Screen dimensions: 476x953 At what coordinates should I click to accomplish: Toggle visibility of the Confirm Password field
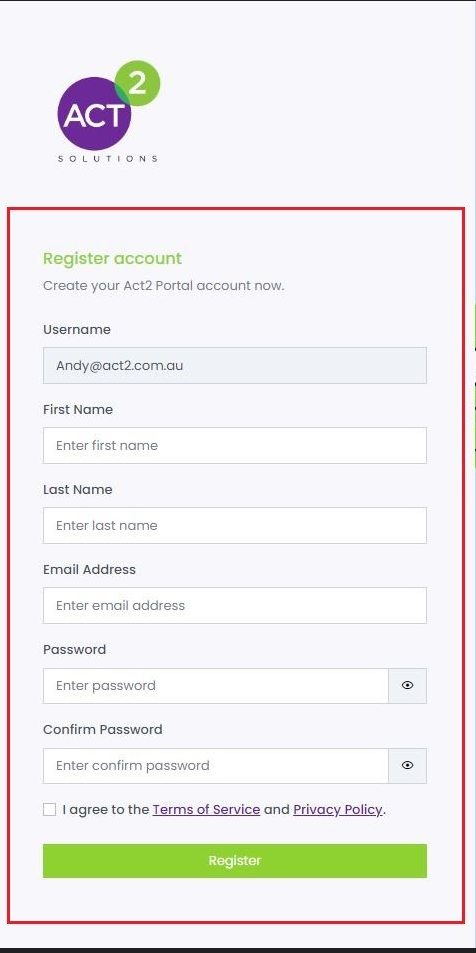[x=407, y=766]
